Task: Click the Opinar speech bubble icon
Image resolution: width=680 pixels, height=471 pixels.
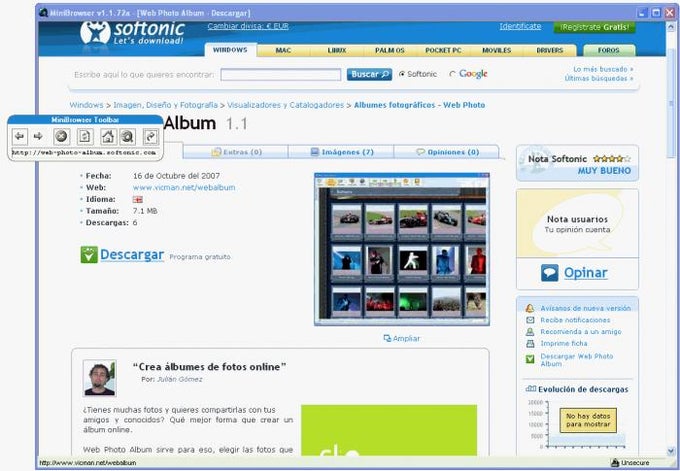Action: [549, 273]
